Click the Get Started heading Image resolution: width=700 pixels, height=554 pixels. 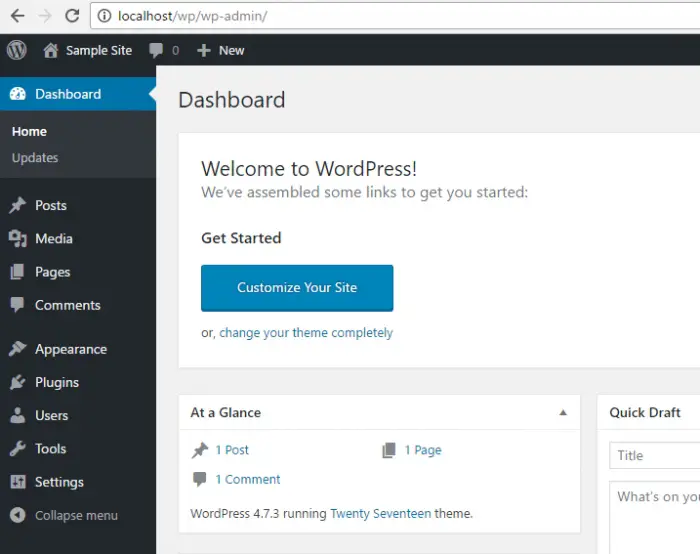click(x=241, y=238)
